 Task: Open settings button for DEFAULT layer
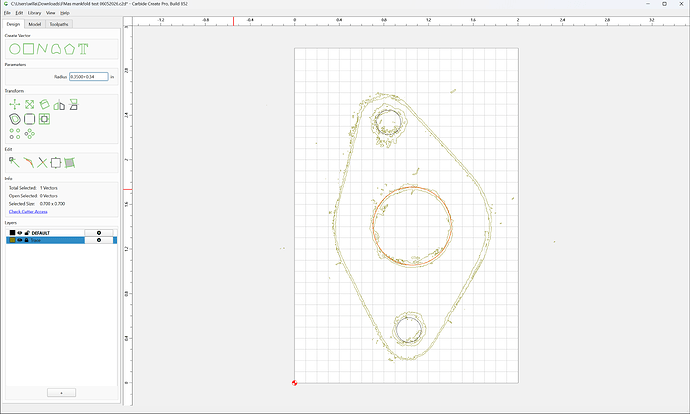tap(99, 233)
